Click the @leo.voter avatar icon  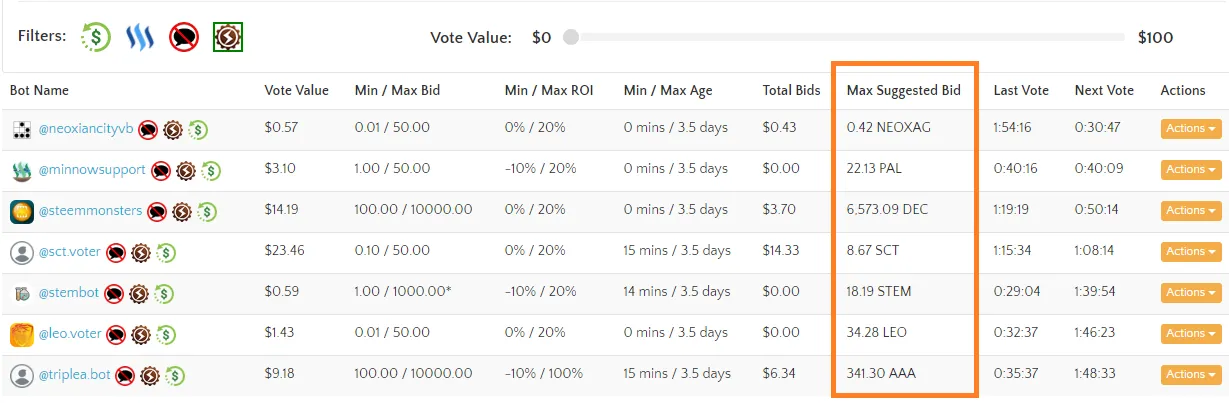click(x=22, y=334)
